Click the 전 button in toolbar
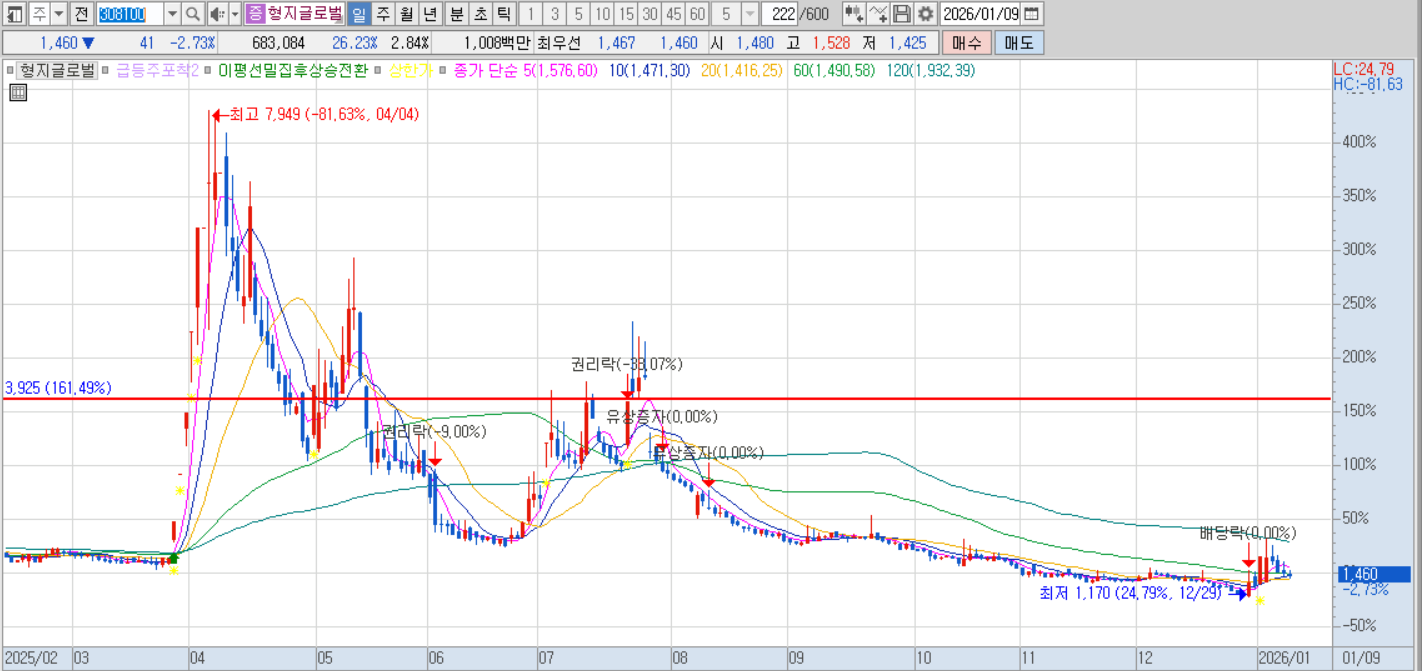Viewport: 1422px width, 671px height. [x=81, y=14]
